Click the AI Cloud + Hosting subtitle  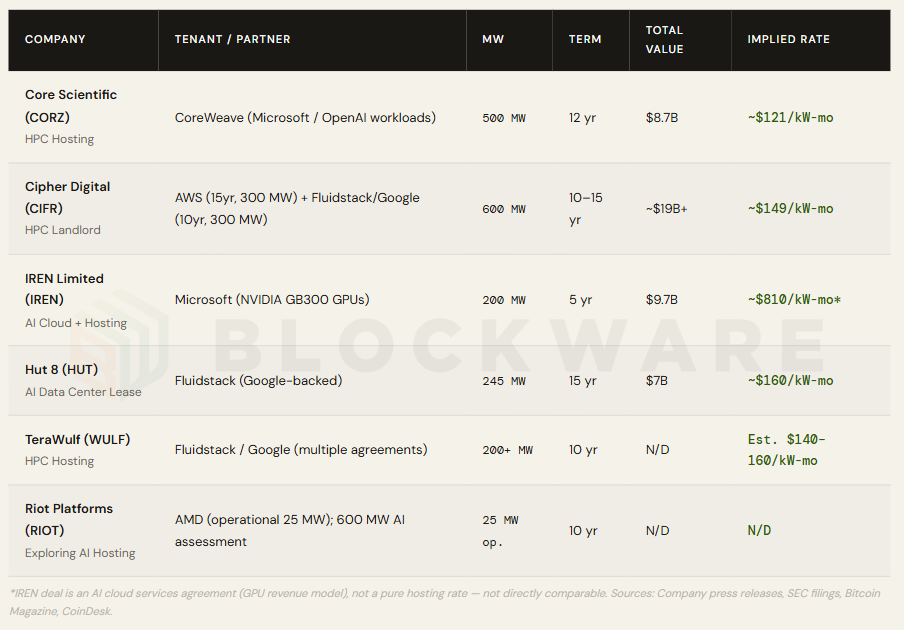[76, 323]
